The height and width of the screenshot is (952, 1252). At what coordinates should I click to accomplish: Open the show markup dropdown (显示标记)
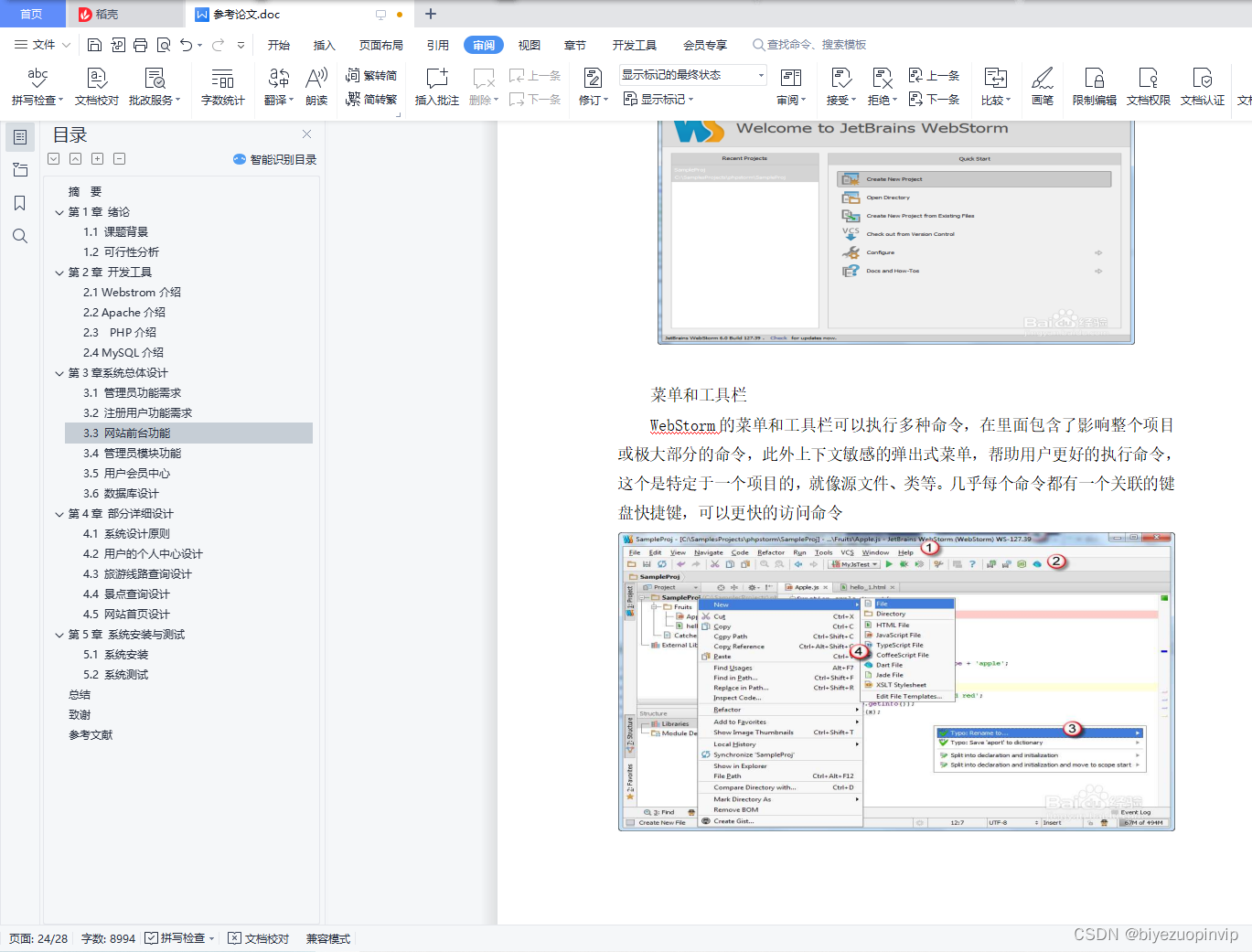coord(658,99)
